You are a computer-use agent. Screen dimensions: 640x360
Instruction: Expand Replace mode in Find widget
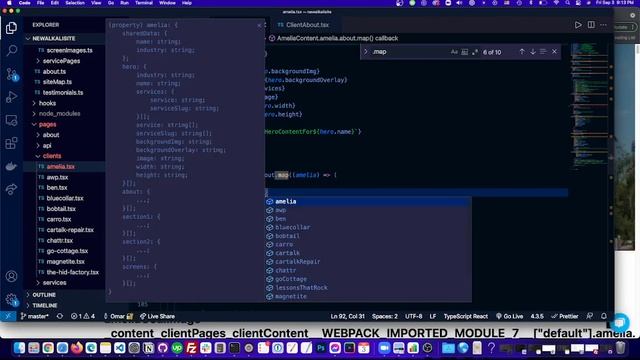pos(366,52)
